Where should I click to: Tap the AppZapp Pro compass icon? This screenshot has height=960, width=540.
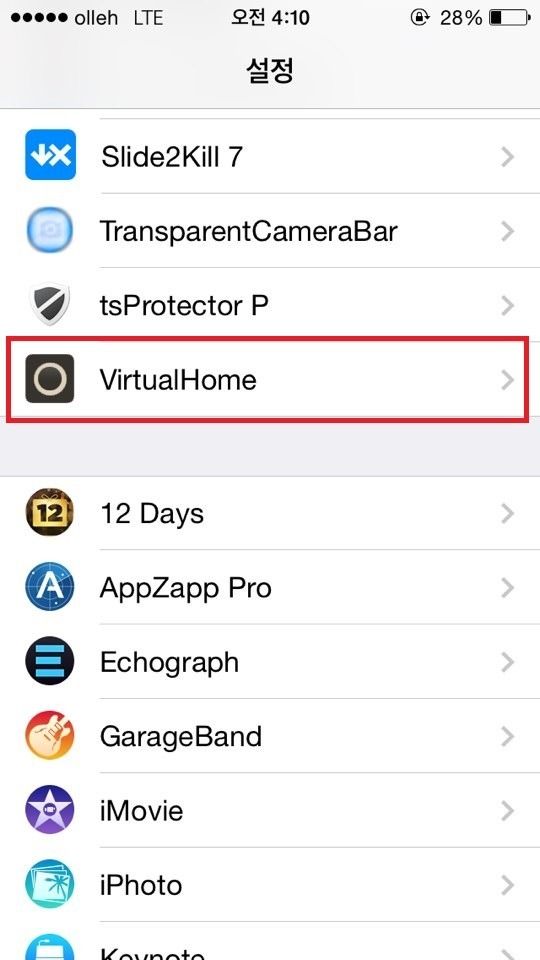point(50,587)
